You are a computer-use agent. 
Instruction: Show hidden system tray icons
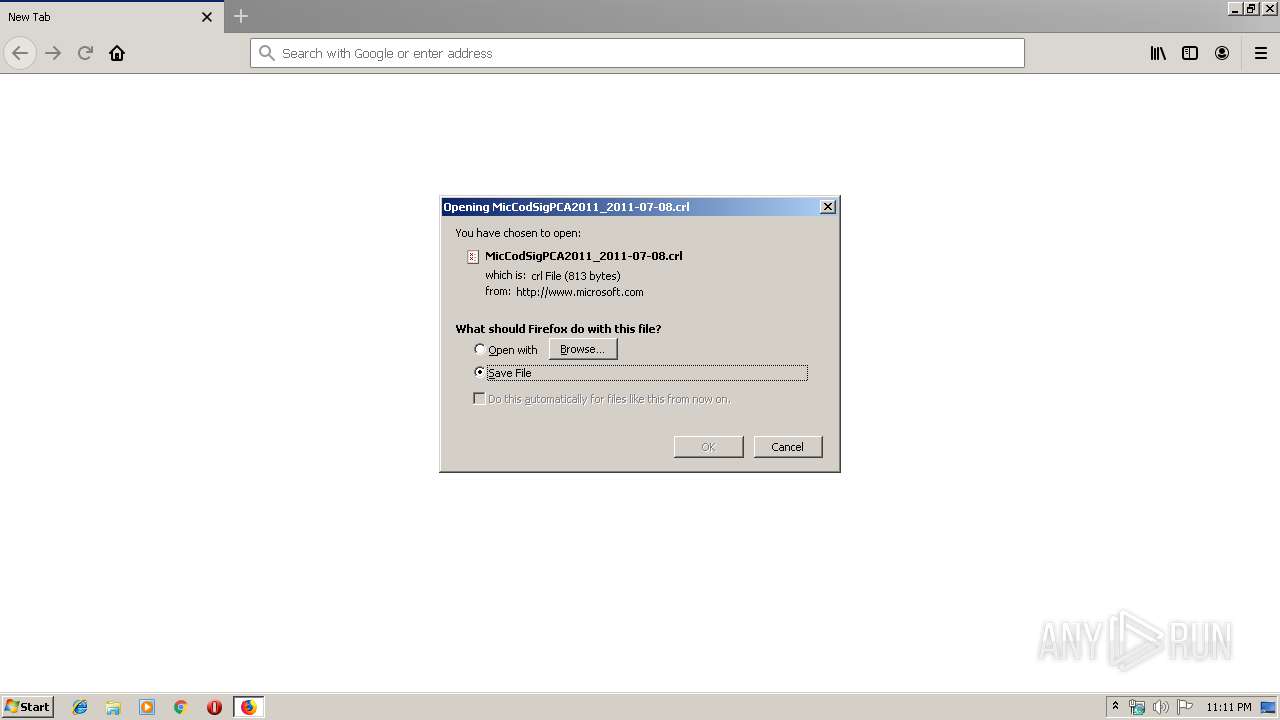pyautogui.click(x=1115, y=706)
